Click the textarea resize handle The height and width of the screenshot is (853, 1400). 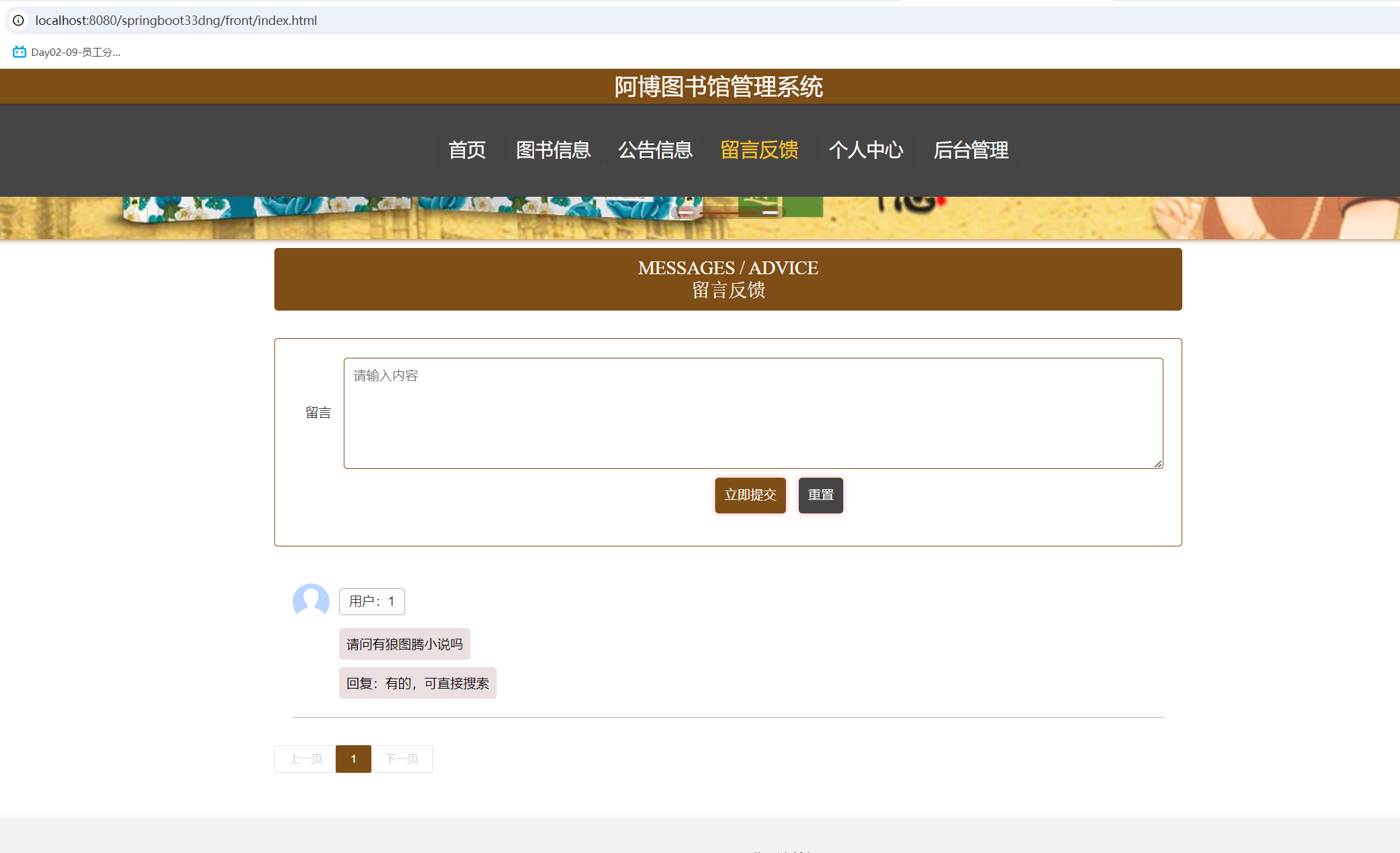[x=1157, y=464]
